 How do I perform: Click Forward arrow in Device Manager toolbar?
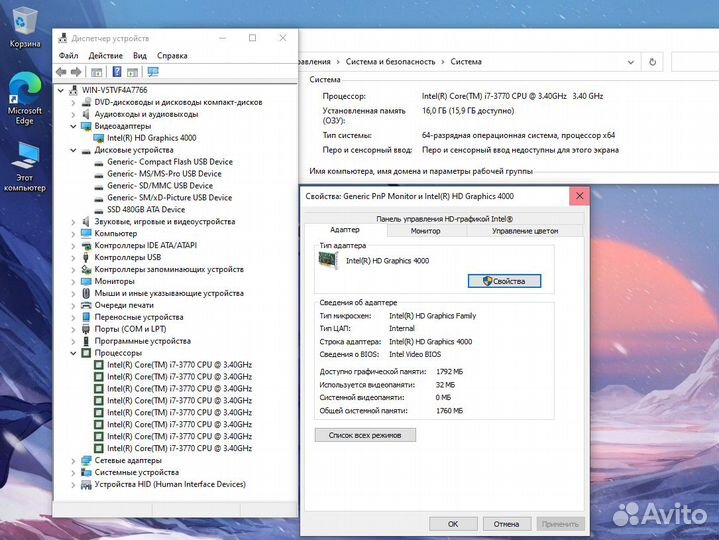click(x=76, y=72)
